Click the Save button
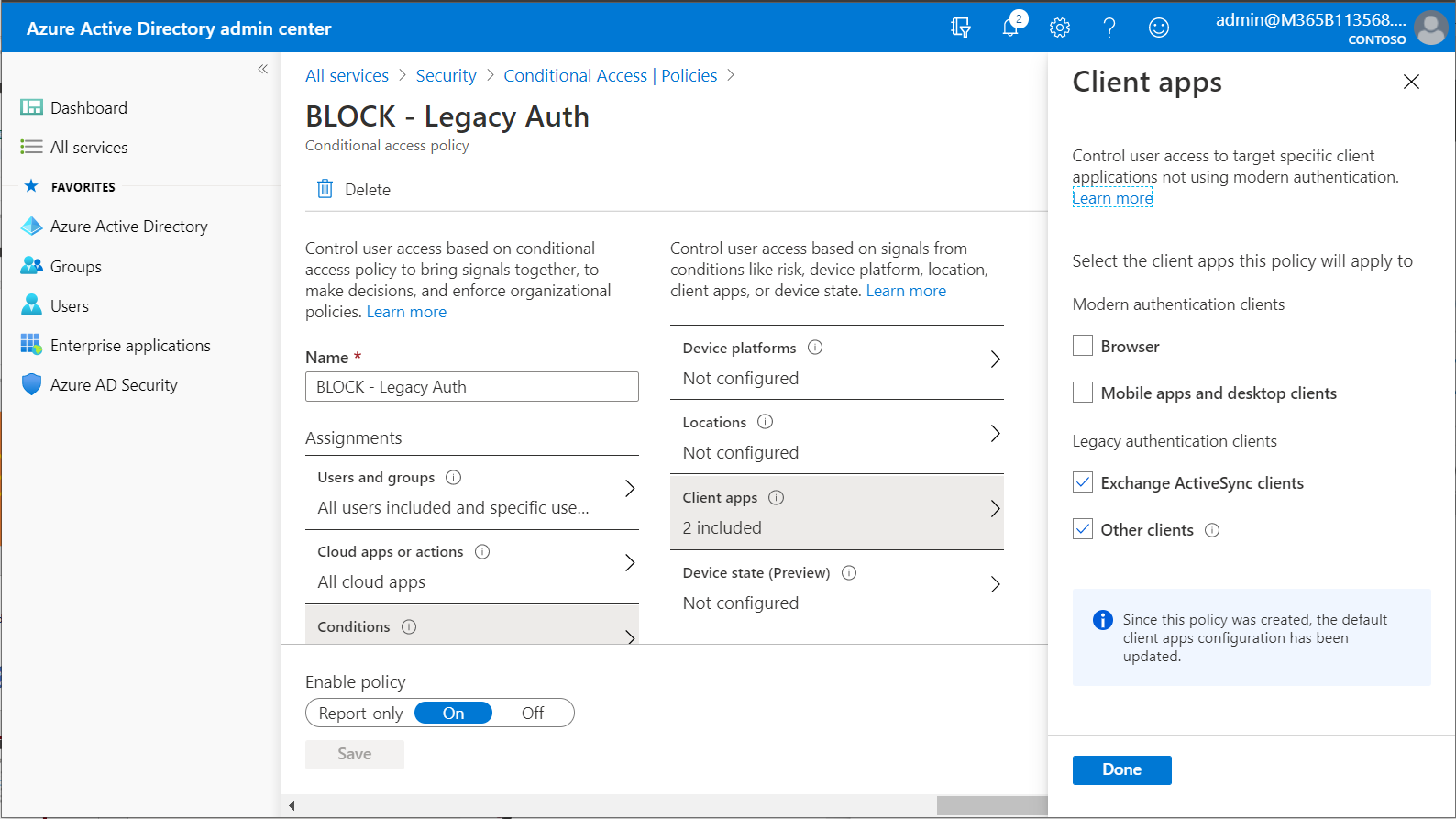 354,754
